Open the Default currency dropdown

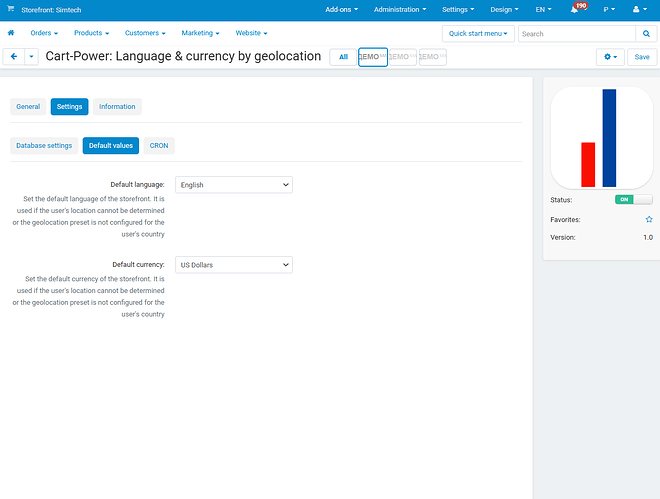234,265
